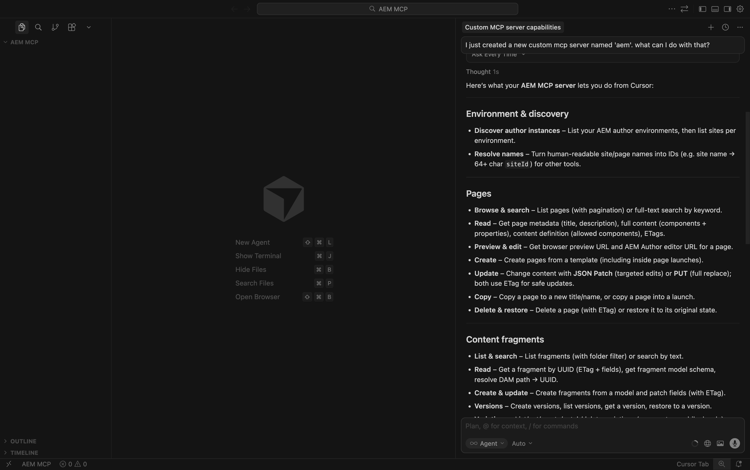Click AEM MCP in the status bar

[x=36, y=464]
